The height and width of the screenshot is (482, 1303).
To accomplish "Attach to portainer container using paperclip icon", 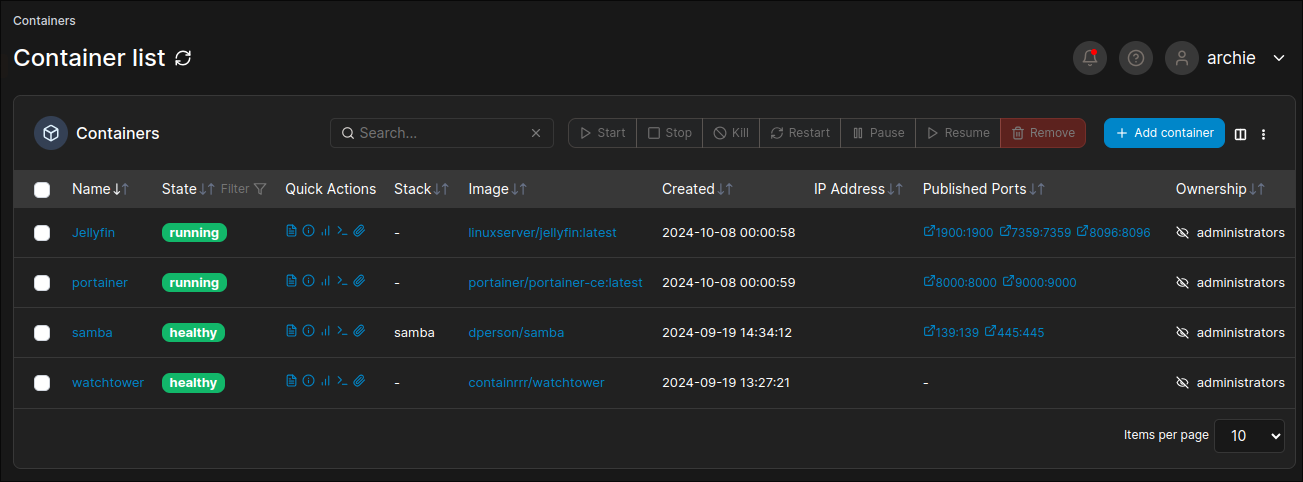I will coord(359,281).
